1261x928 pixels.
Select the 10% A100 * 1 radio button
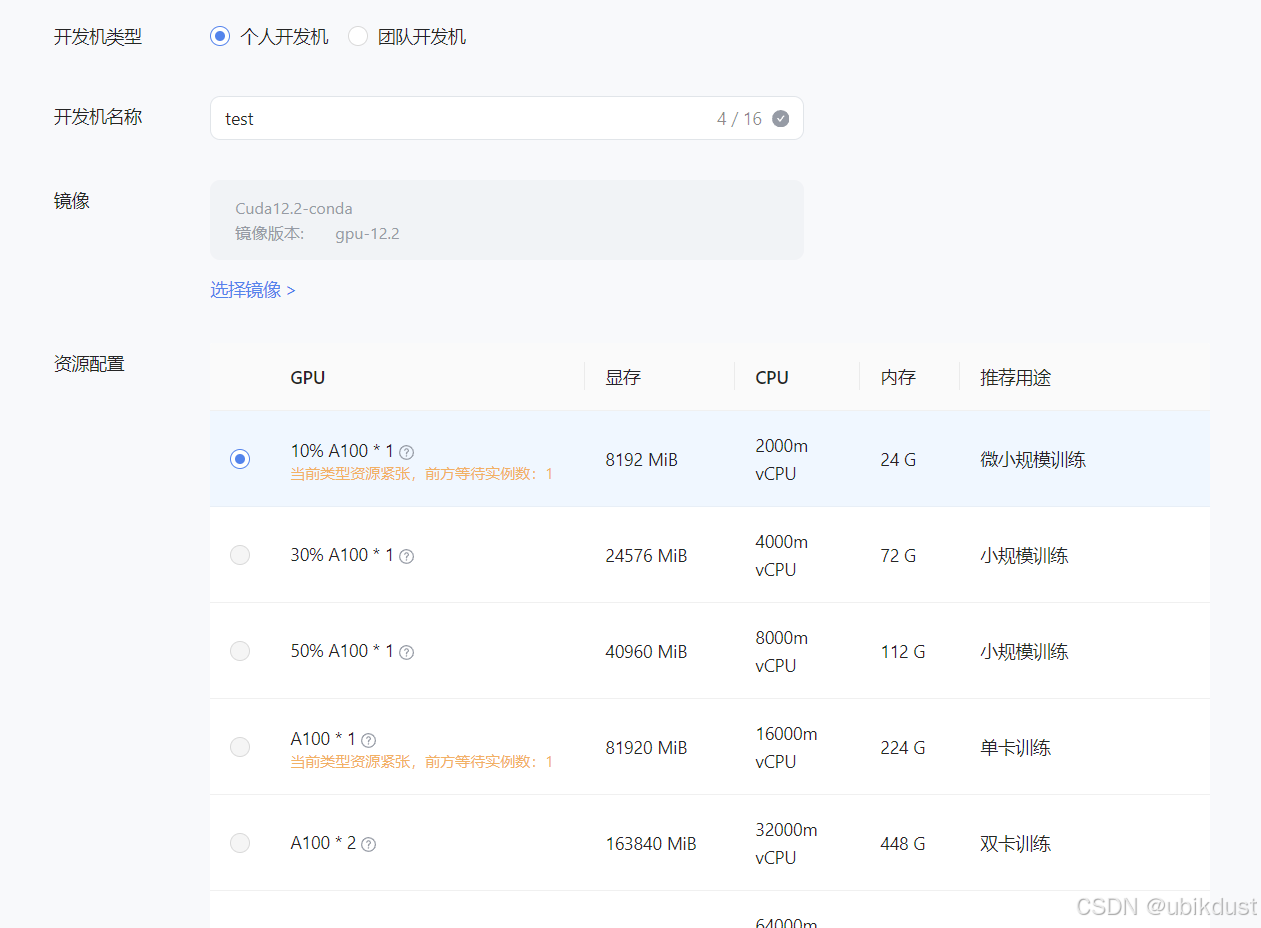(240, 459)
